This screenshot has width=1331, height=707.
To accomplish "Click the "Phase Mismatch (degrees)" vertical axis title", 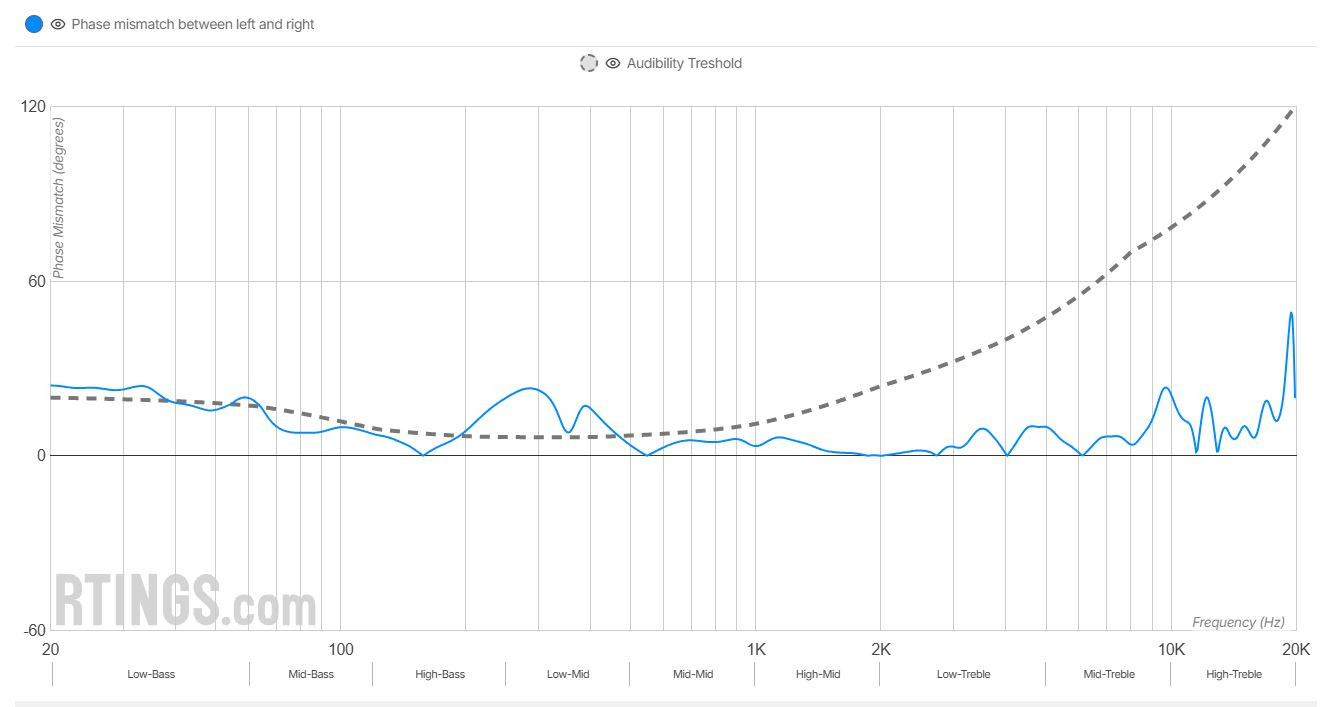I will point(58,198).
